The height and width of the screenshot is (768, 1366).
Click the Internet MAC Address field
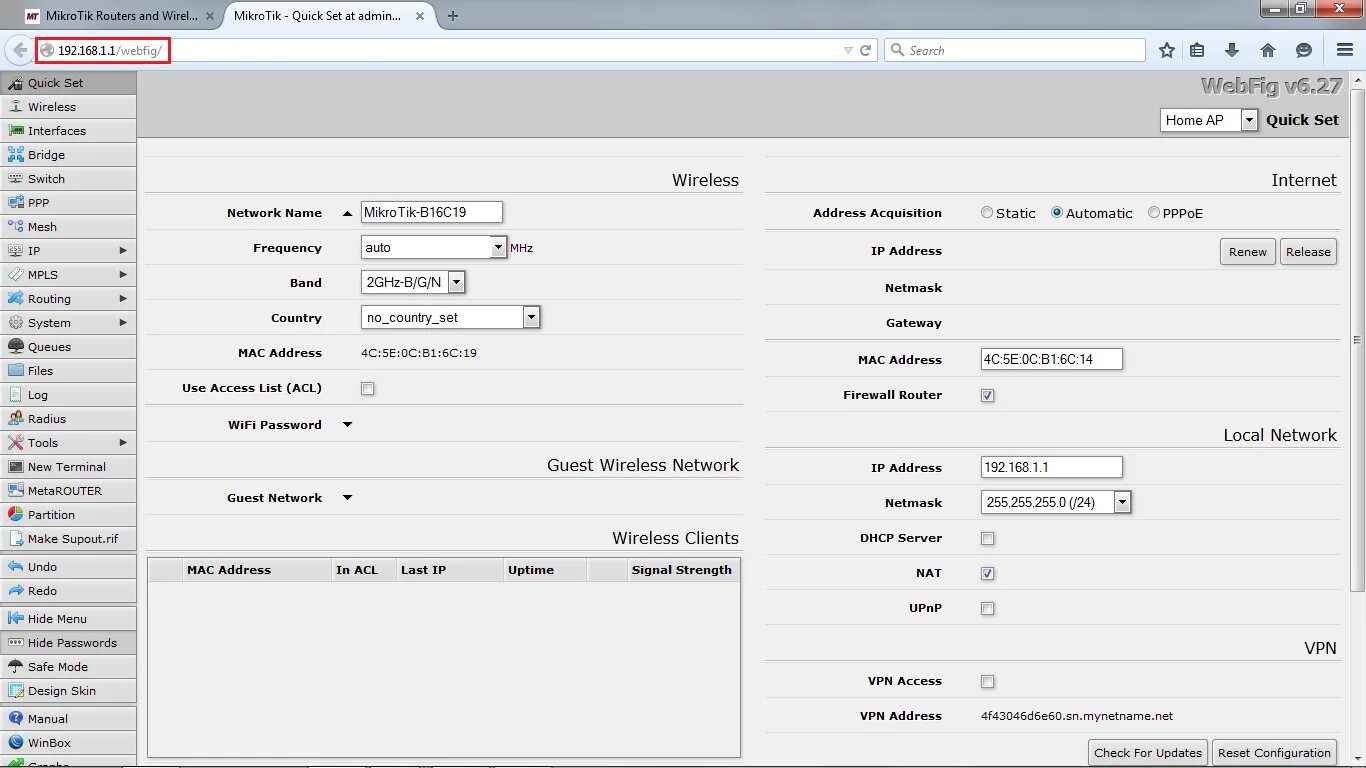(1052, 359)
